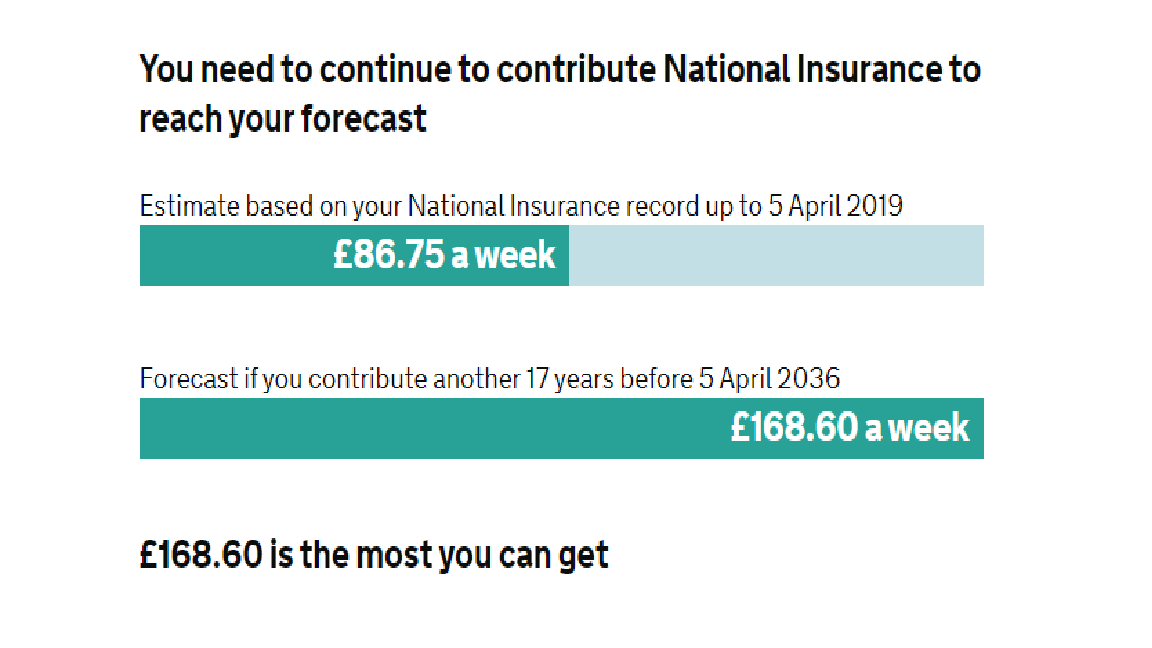This screenshot has width=1152, height=648.
Task: Click the "£86.75 a week" amount
Action: click(x=444, y=255)
